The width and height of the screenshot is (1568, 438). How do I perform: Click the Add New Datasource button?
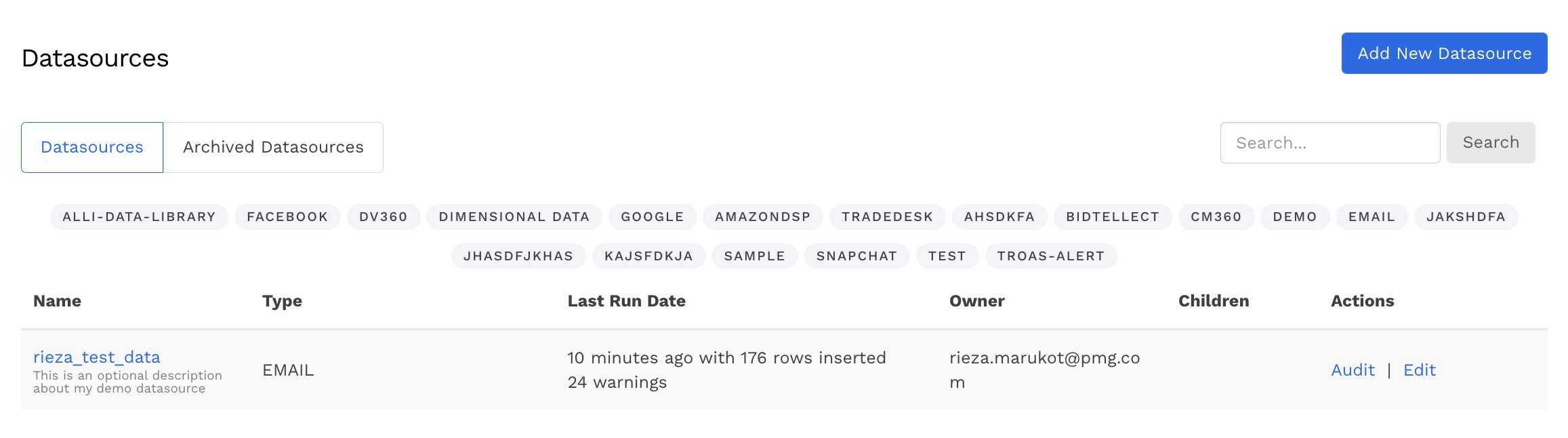coord(1443,54)
